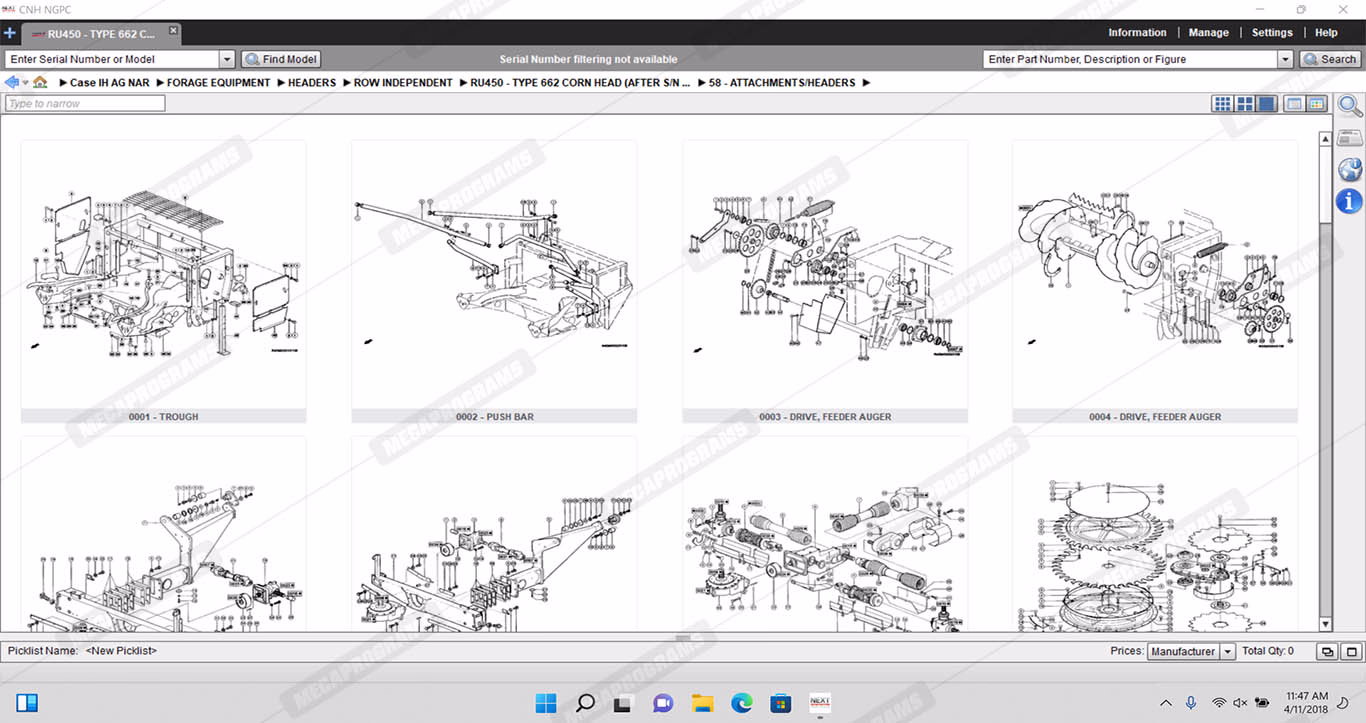Click the Find Model button

point(281,60)
